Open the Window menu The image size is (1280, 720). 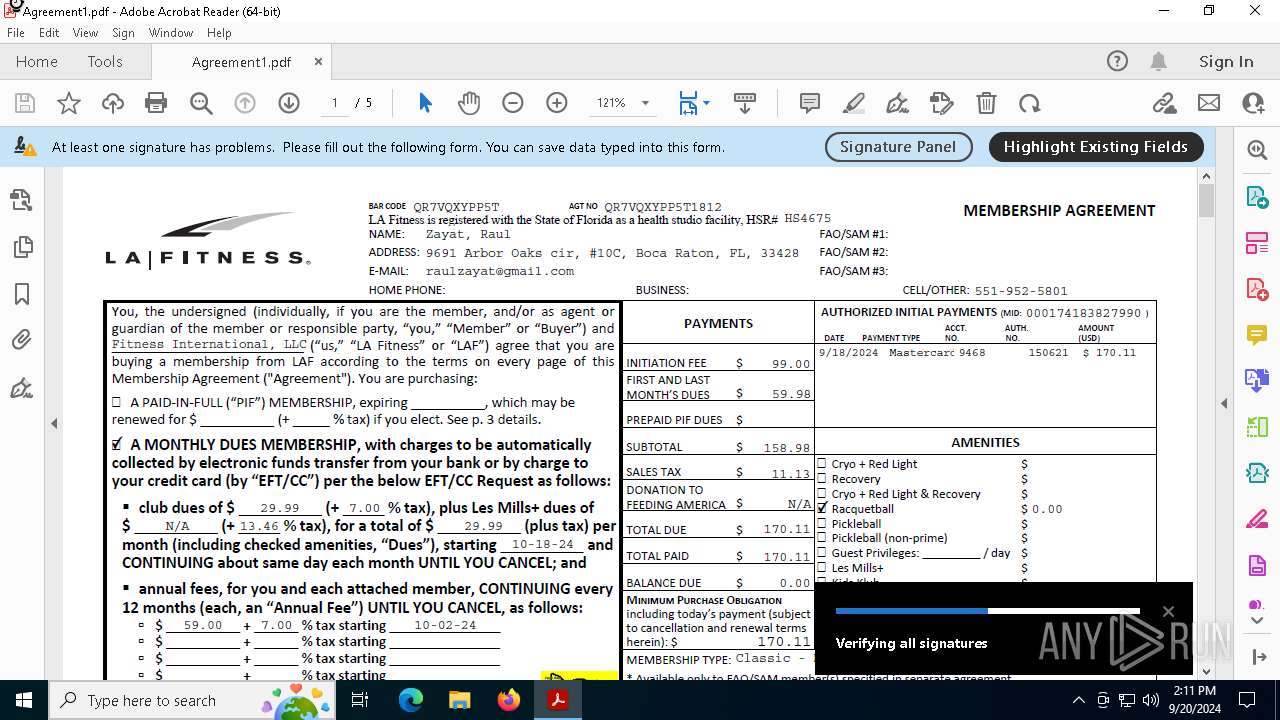click(x=171, y=33)
